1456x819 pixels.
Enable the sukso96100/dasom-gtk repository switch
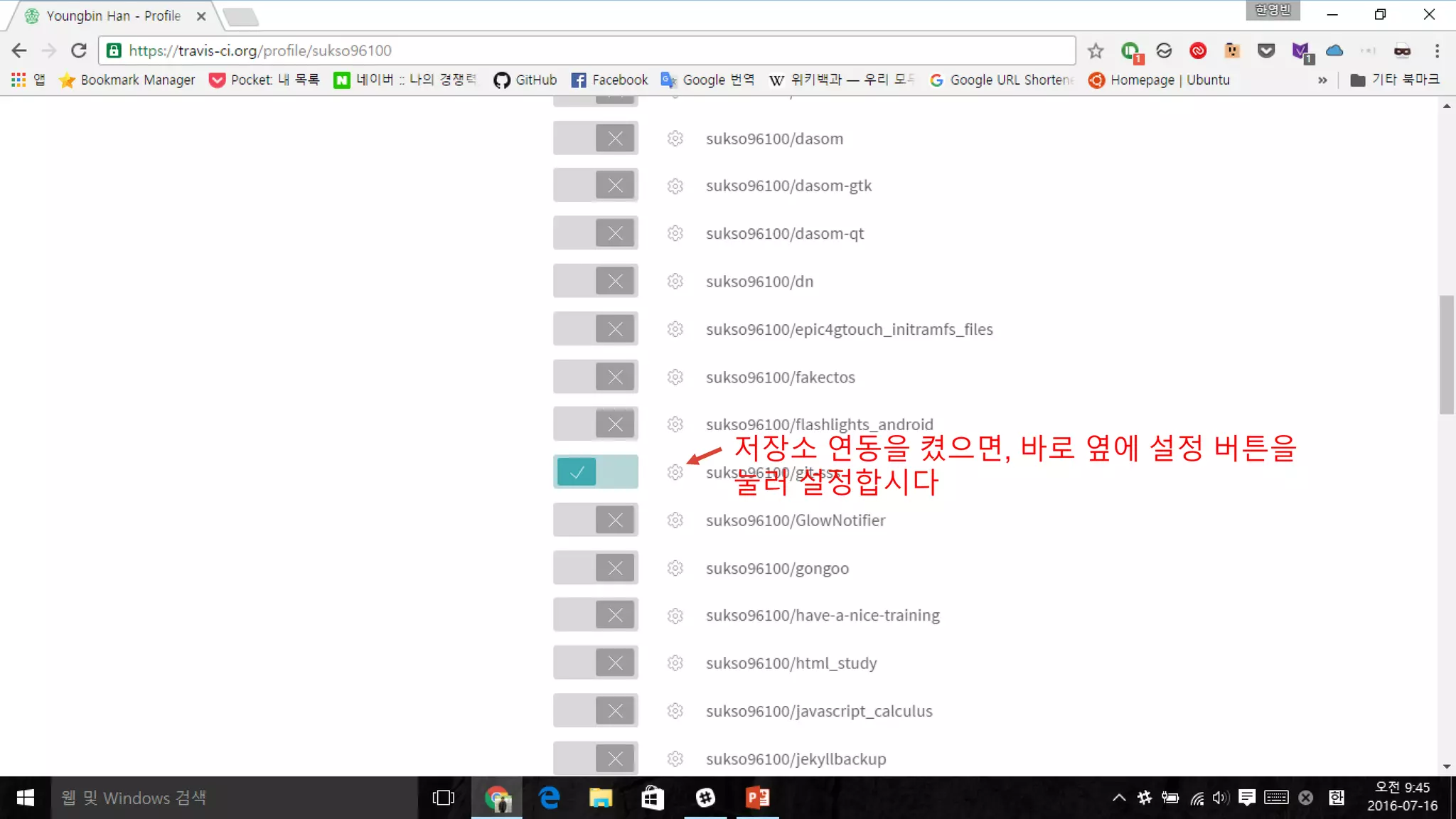(596, 186)
